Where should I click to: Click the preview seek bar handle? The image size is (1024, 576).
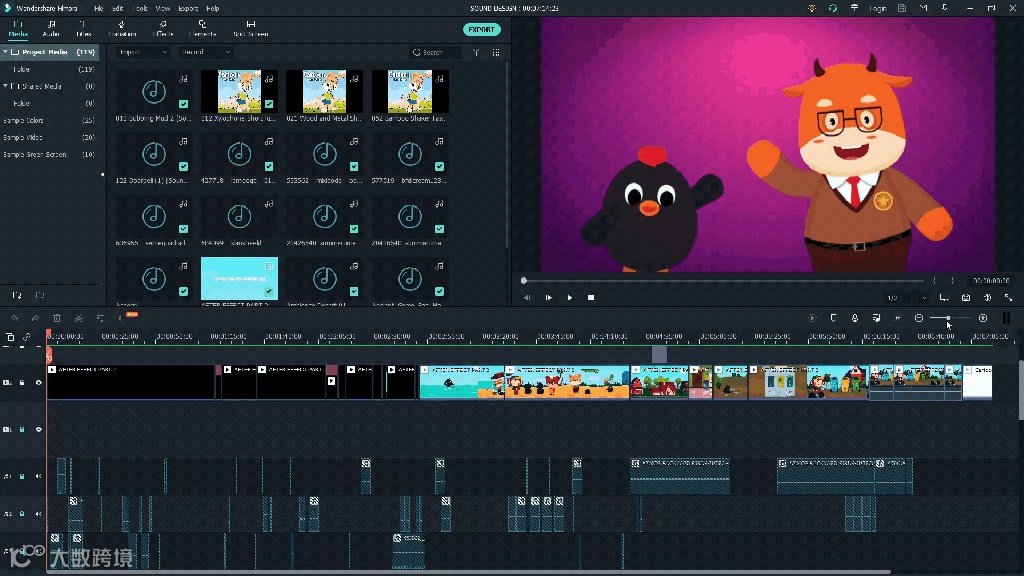pos(524,281)
